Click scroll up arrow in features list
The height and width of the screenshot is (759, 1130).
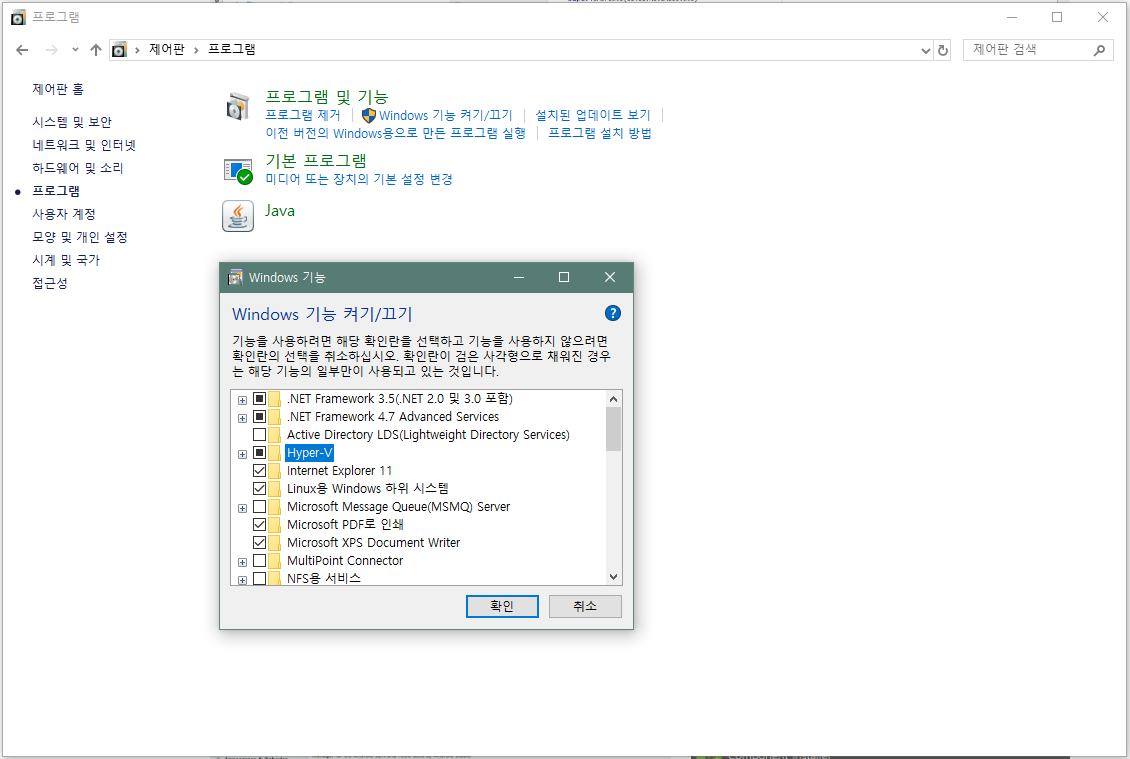(613, 399)
